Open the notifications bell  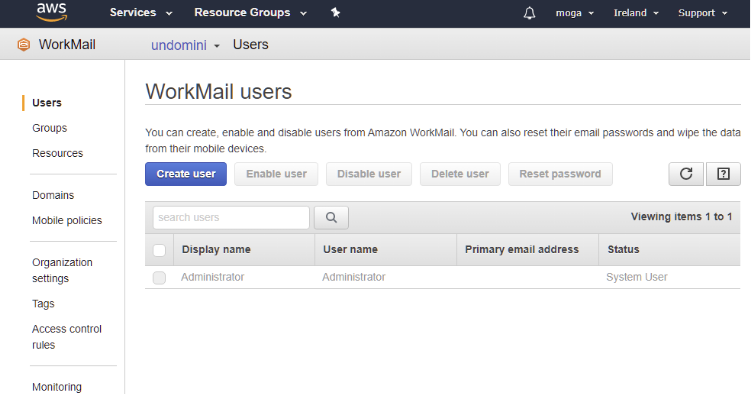click(529, 13)
